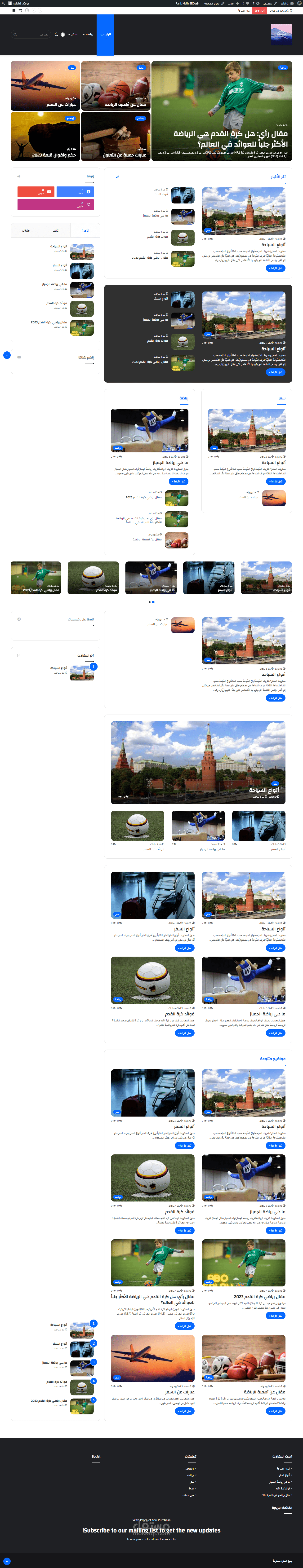
Task: Open the pink Instagram follow button
Action: 55,204
